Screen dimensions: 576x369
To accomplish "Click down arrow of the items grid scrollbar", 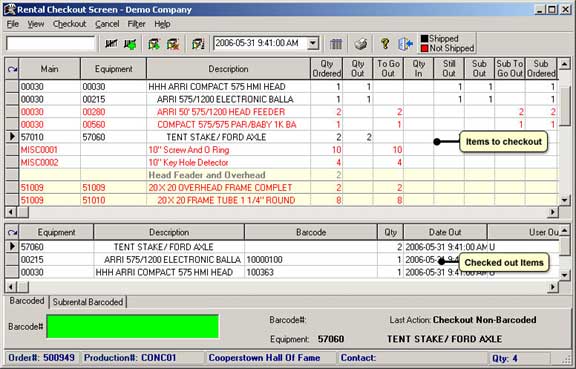I will pos(564,200).
